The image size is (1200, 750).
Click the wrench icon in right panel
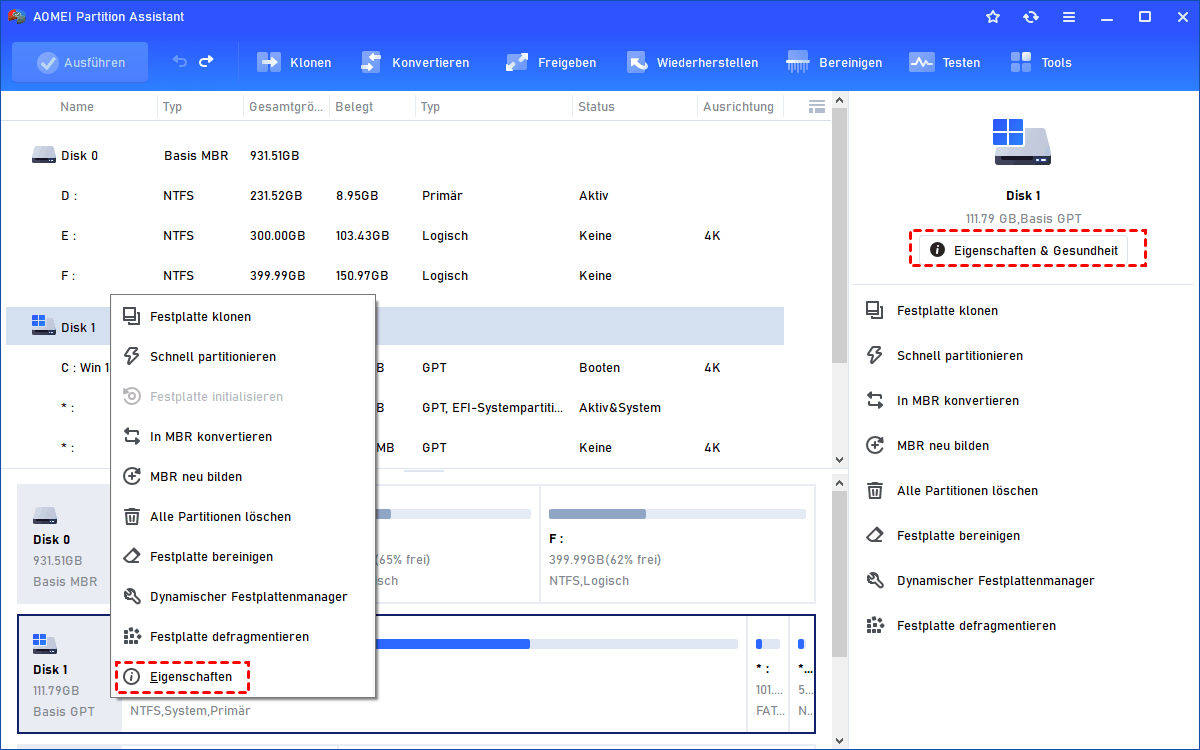(x=875, y=580)
